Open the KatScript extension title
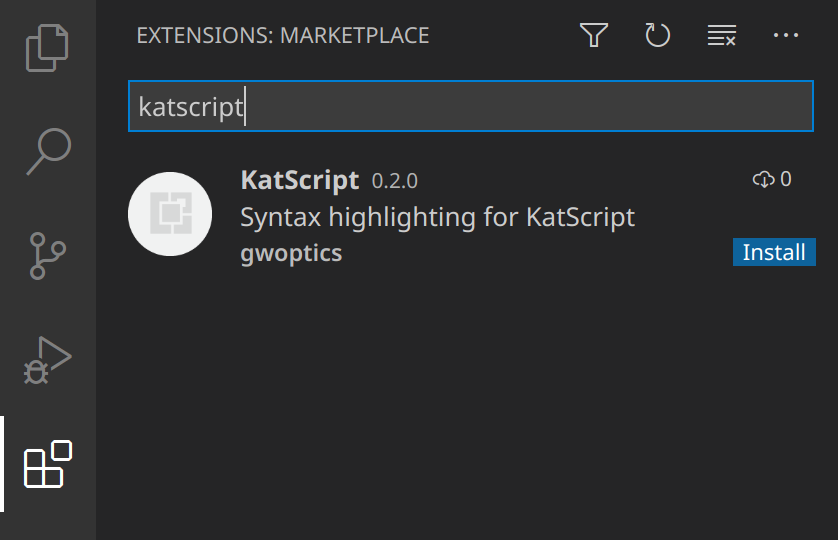This screenshot has height=540, width=838. 299,180
